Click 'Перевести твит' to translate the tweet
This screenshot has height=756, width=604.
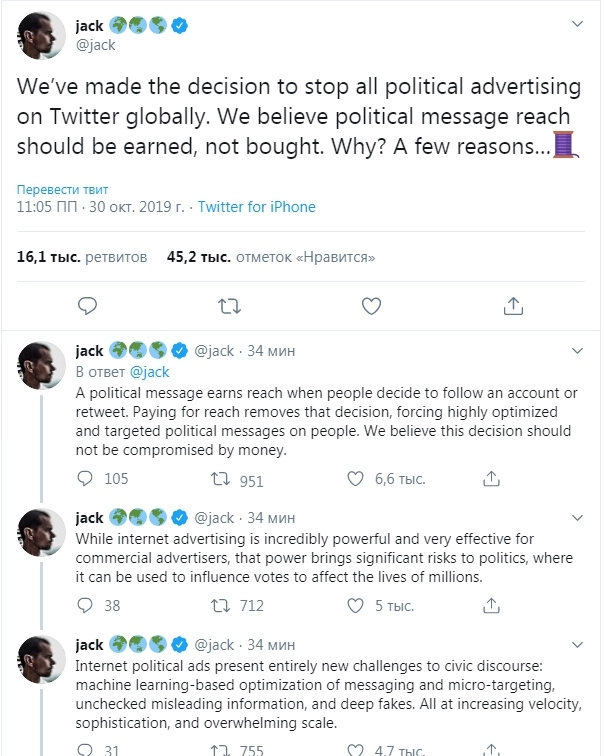pyautogui.click(x=63, y=189)
